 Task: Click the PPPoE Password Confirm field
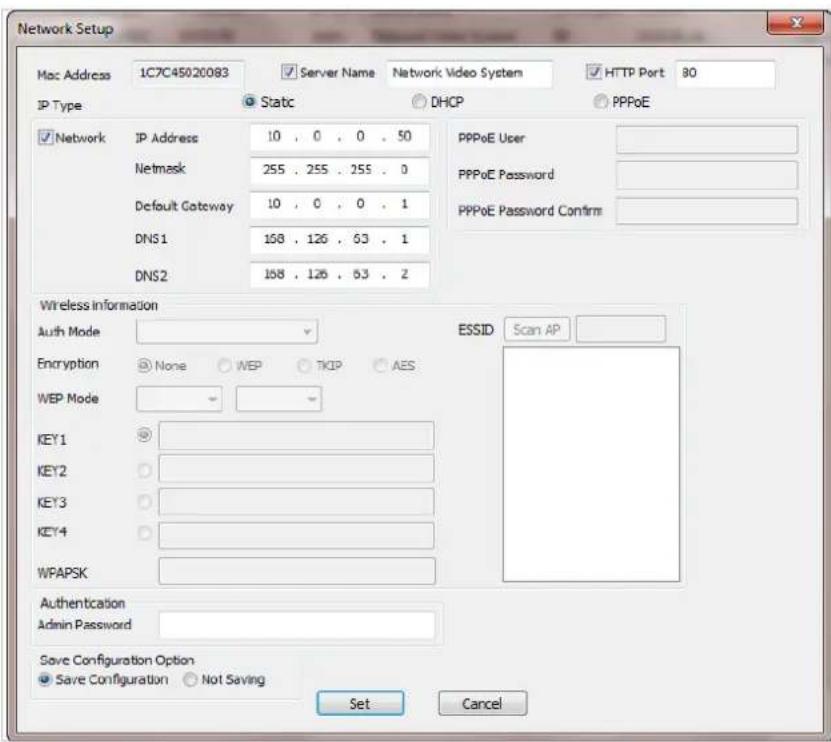(707, 211)
